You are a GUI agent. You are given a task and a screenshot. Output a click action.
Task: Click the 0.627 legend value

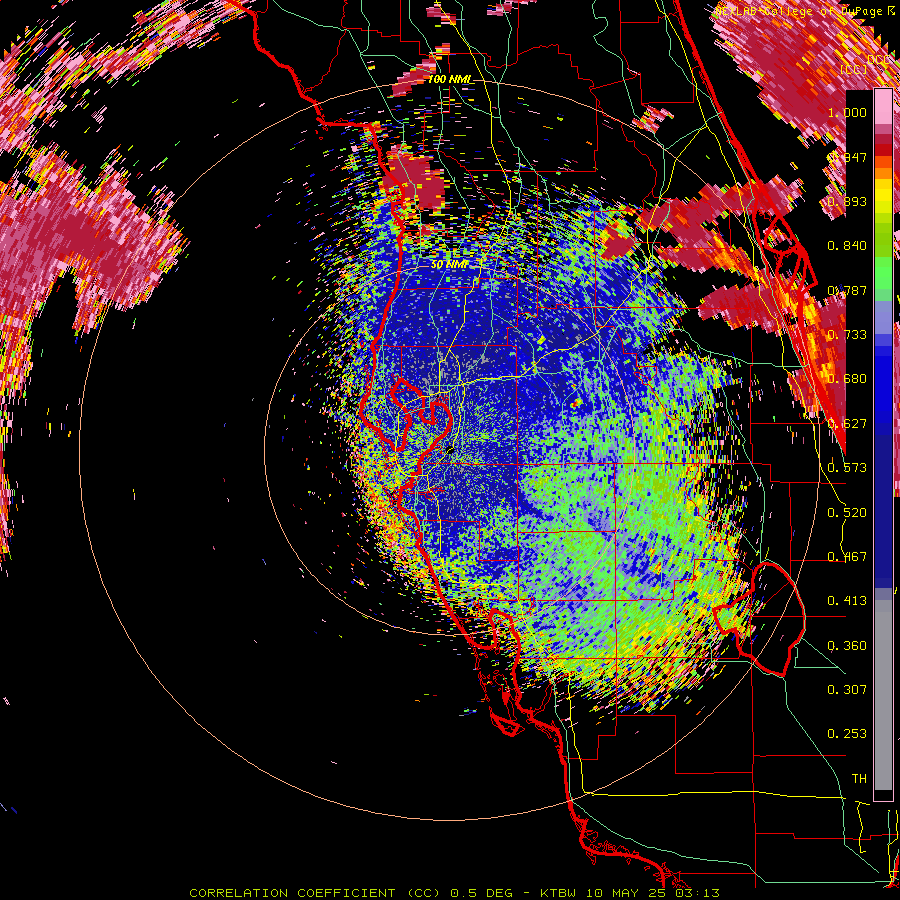point(847,424)
